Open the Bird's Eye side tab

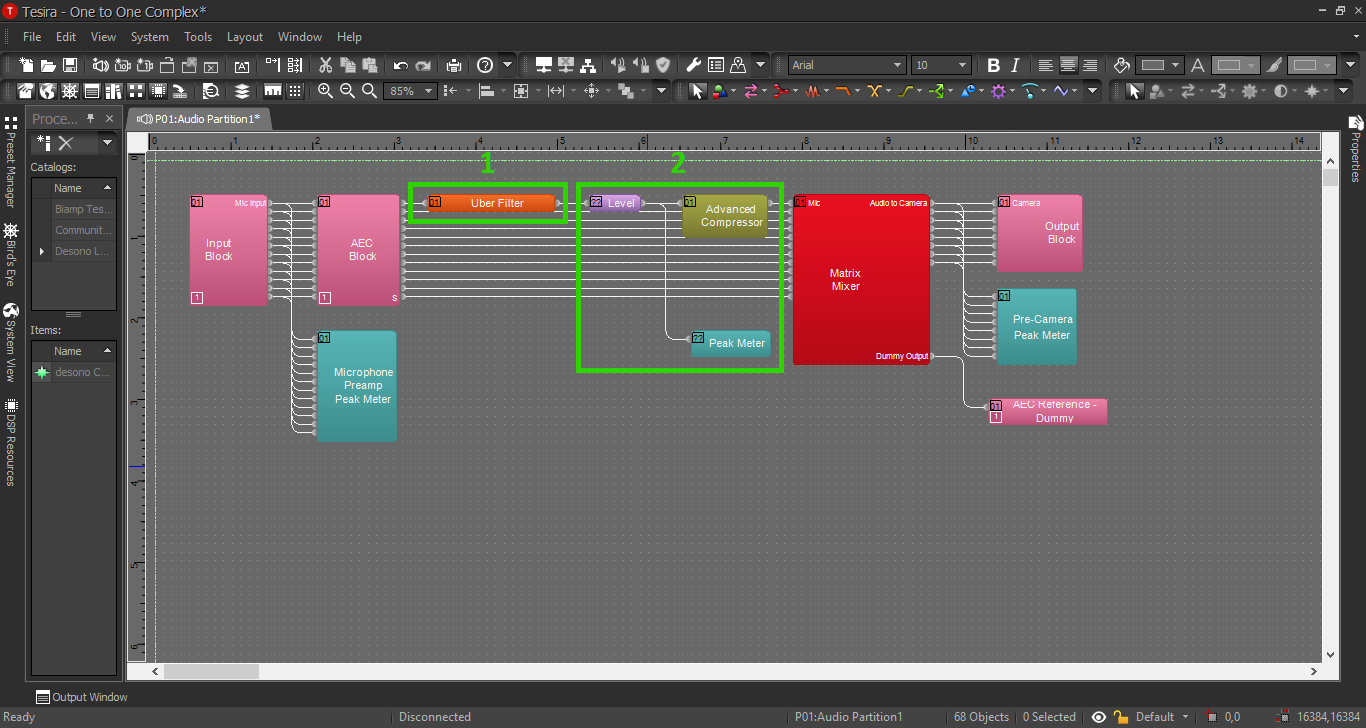pyautogui.click(x=10, y=254)
